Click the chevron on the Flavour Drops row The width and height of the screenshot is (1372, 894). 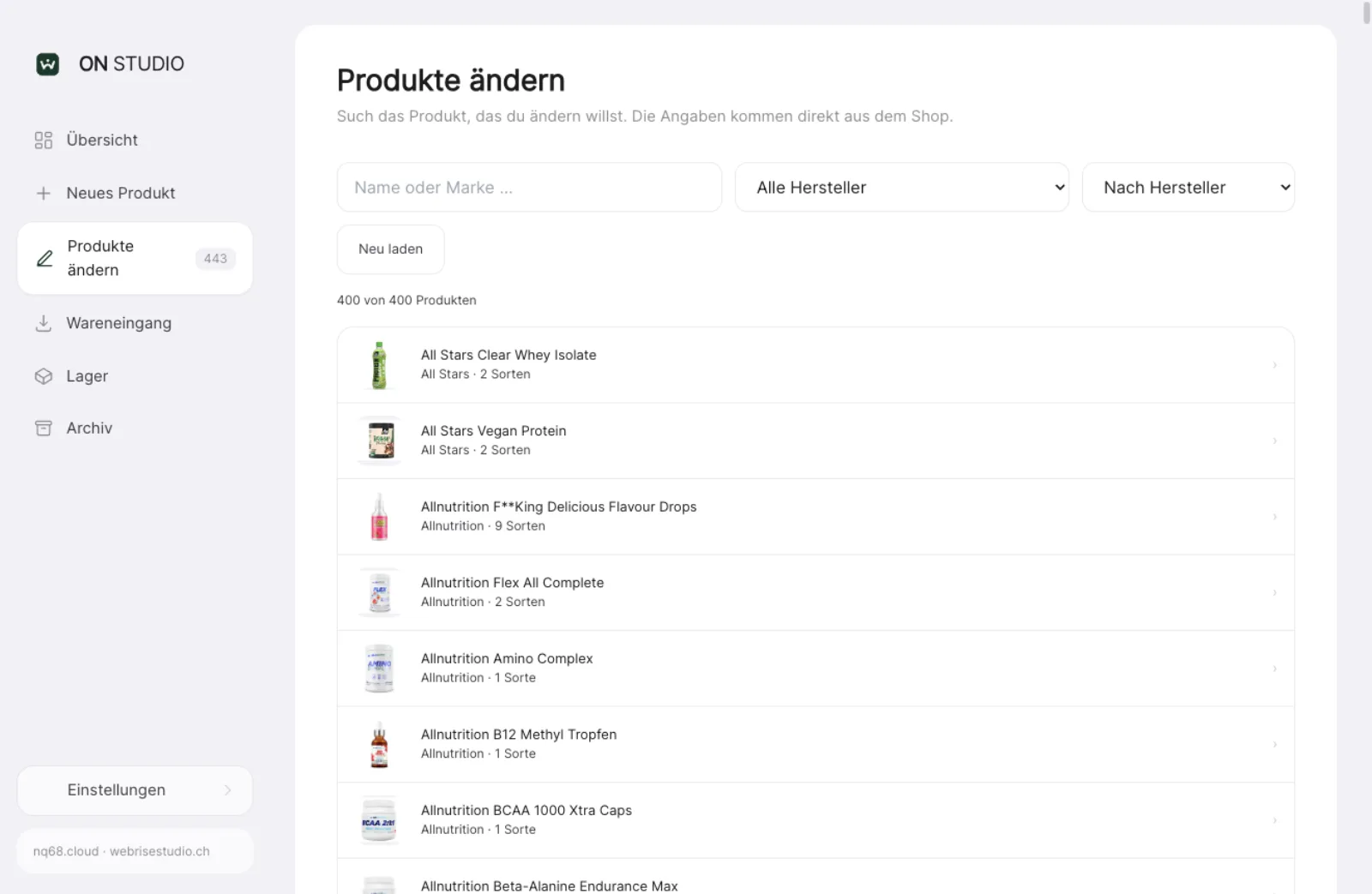point(1274,517)
